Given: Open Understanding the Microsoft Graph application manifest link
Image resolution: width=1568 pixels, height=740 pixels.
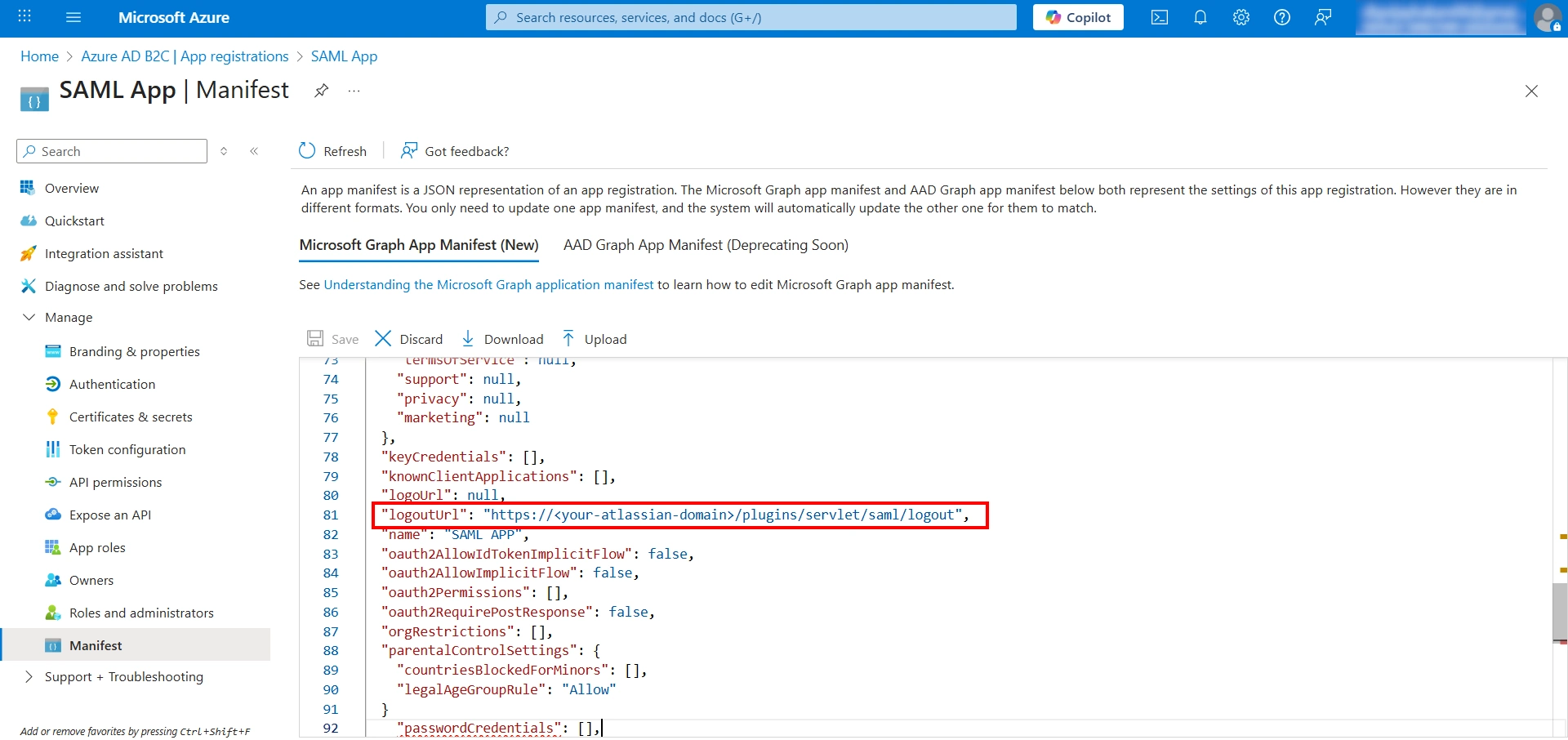Looking at the screenshot, I should pos(488,285).
